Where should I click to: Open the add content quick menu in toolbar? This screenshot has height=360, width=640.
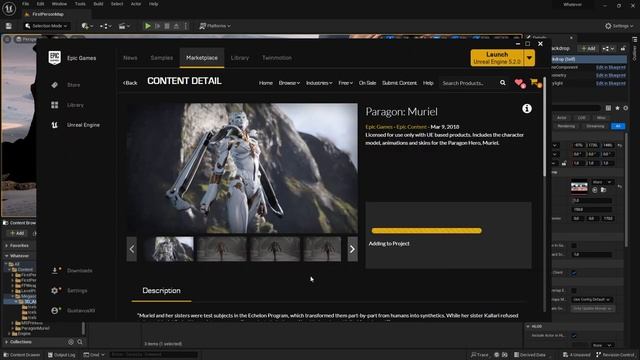point(87,26)
